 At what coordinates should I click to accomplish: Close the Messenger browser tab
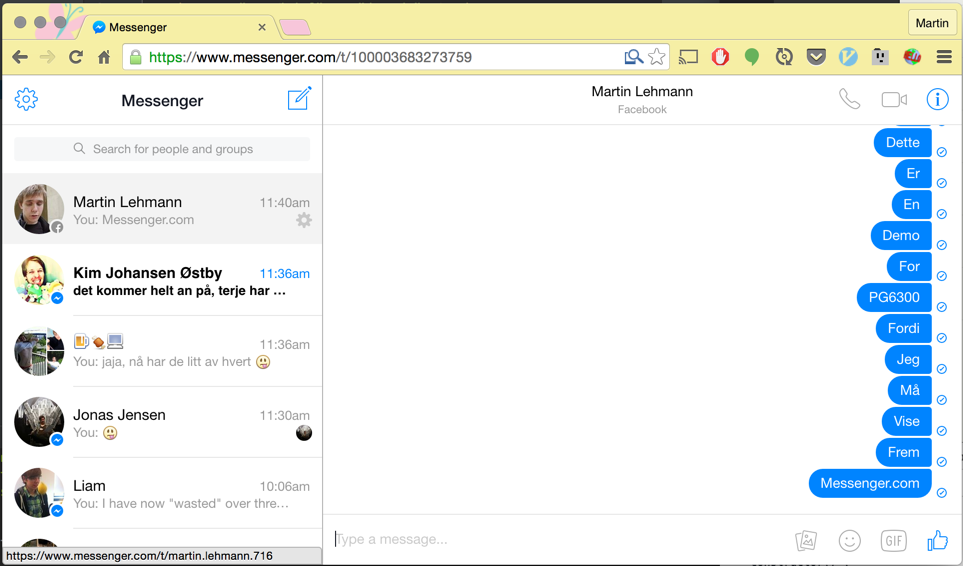pyautogui.click(x=262, y=27)
